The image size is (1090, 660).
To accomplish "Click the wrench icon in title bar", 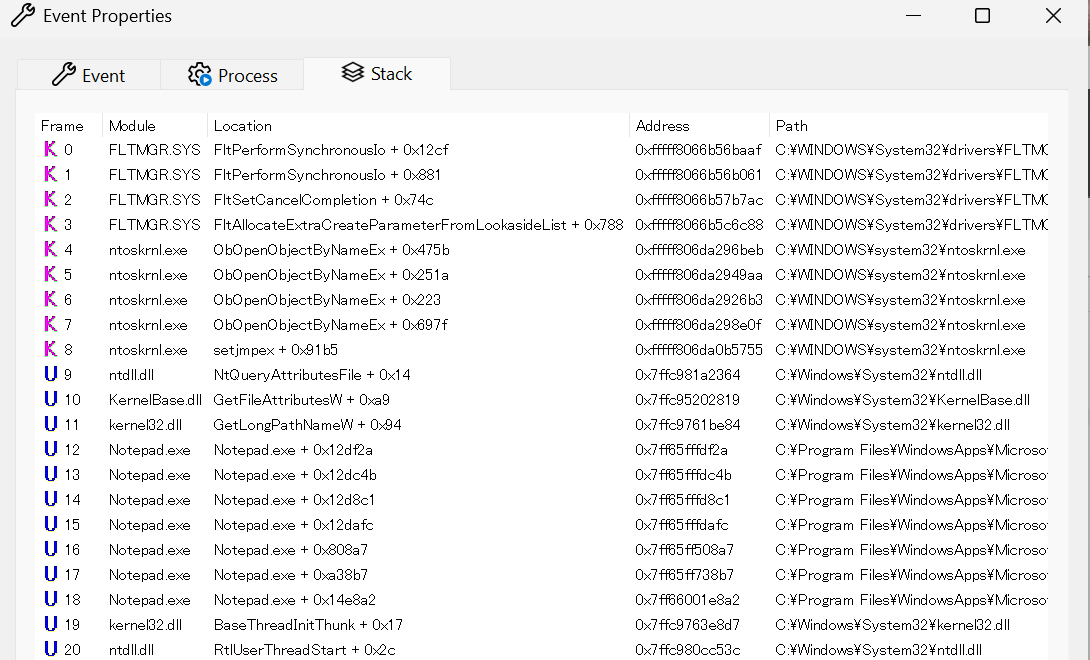I will point(22,16).
